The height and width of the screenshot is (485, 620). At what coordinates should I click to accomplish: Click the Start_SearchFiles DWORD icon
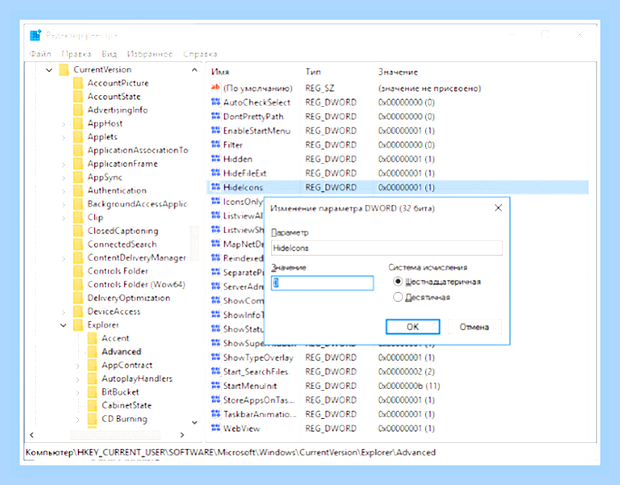(215, 372)
